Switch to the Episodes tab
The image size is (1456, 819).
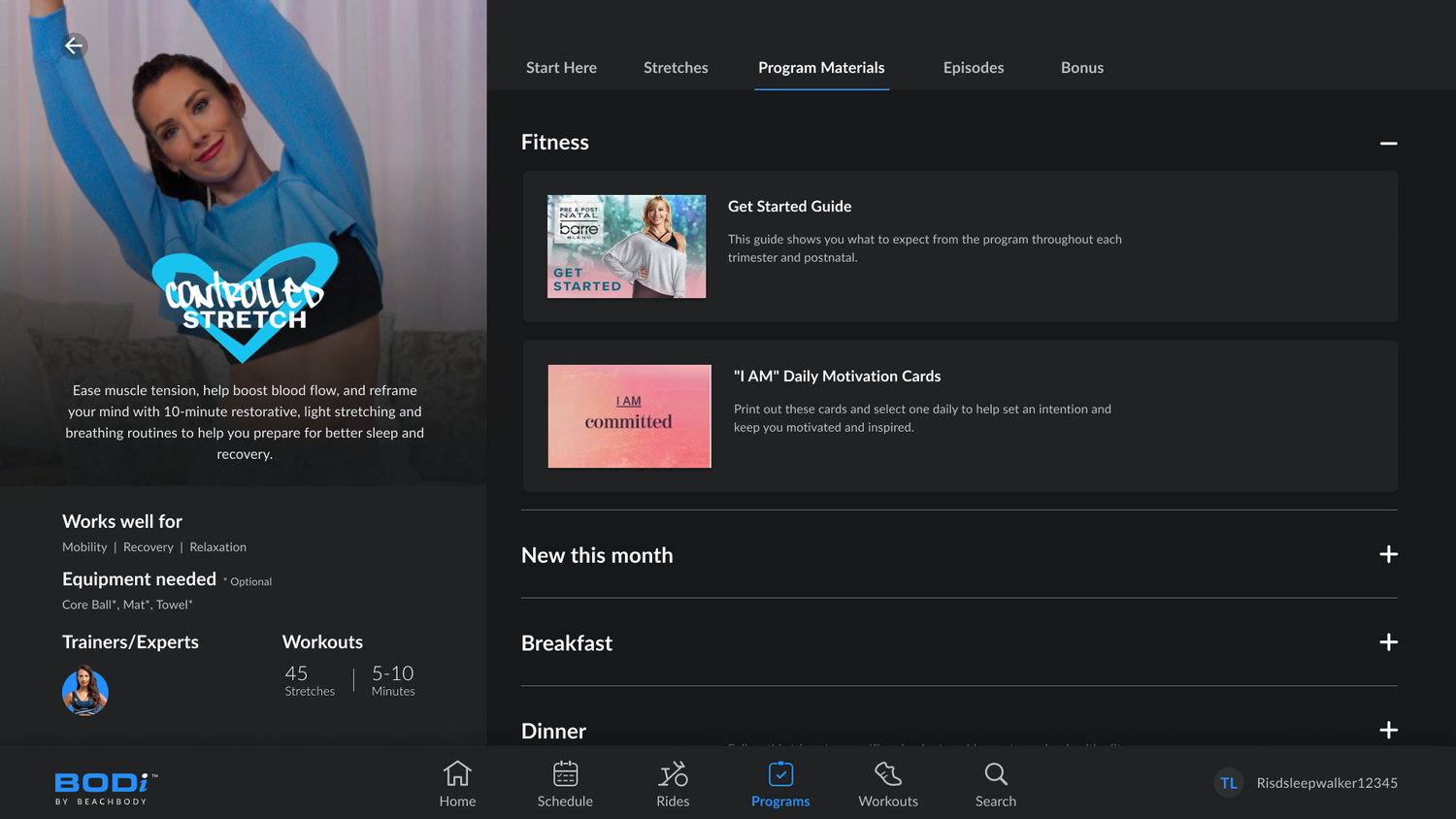point(974,68)
